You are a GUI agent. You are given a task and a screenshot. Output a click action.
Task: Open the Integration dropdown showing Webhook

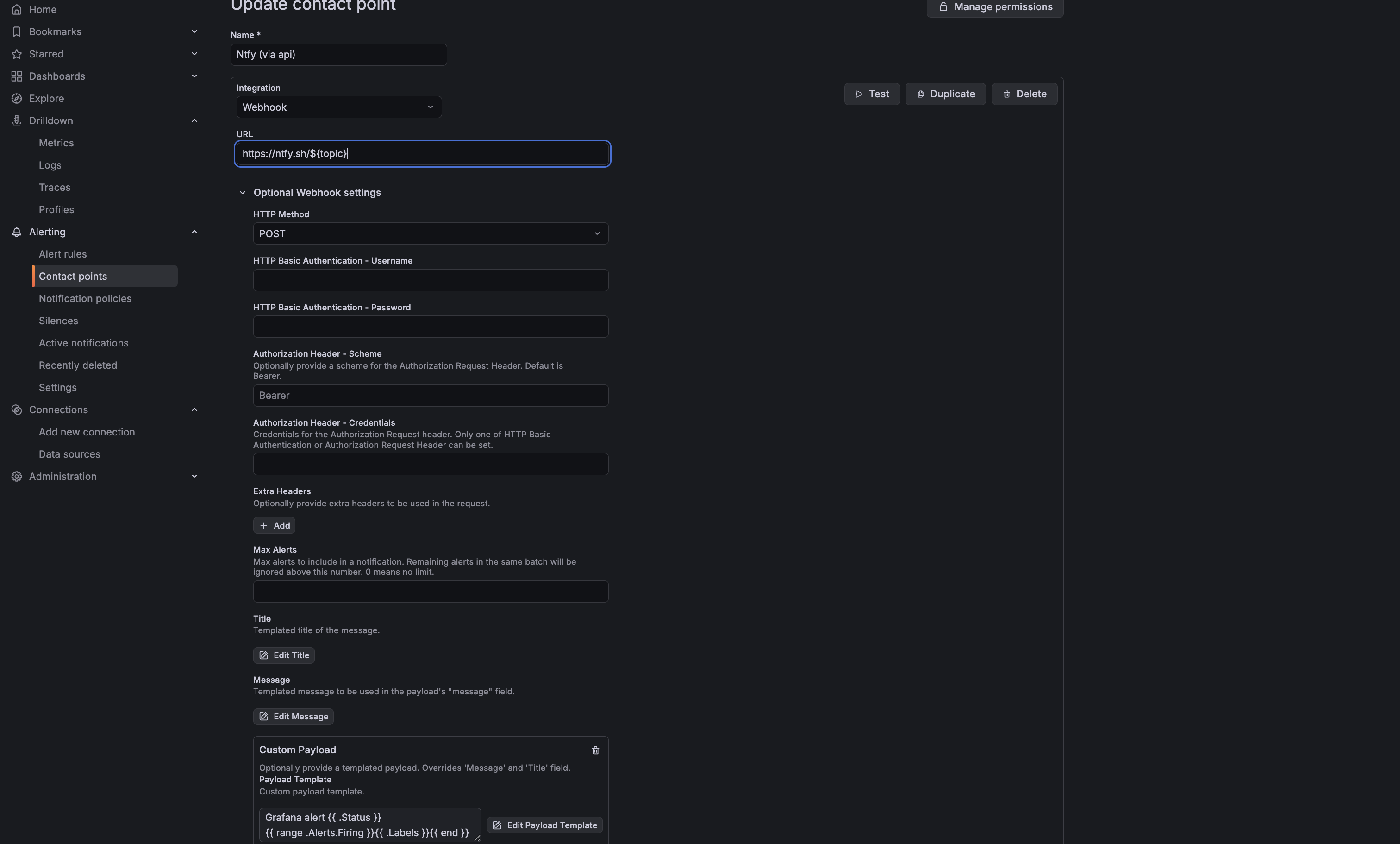(x=338, y=107)
